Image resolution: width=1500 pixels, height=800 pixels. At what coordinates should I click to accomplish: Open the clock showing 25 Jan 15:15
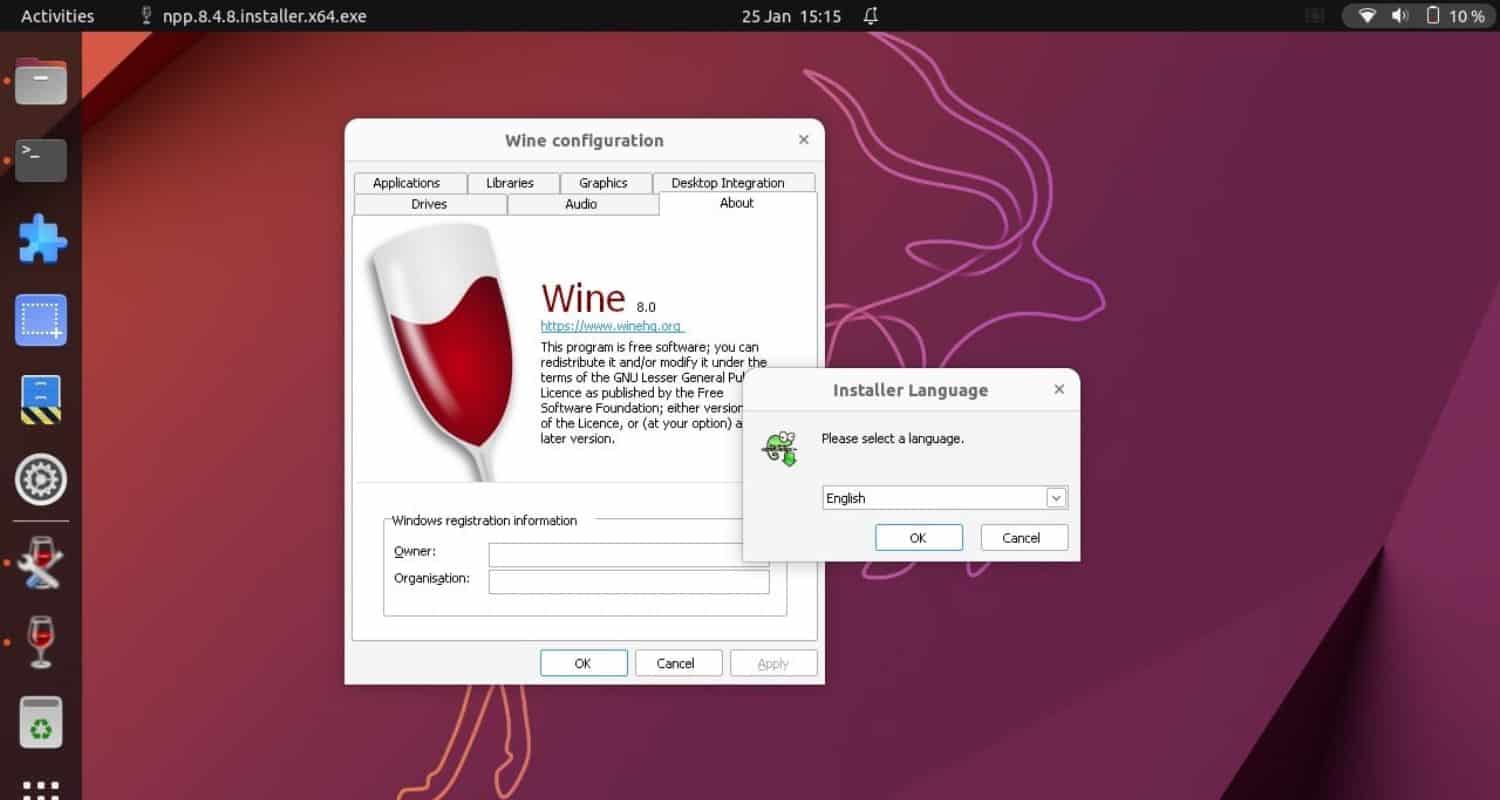click(791, 16)
